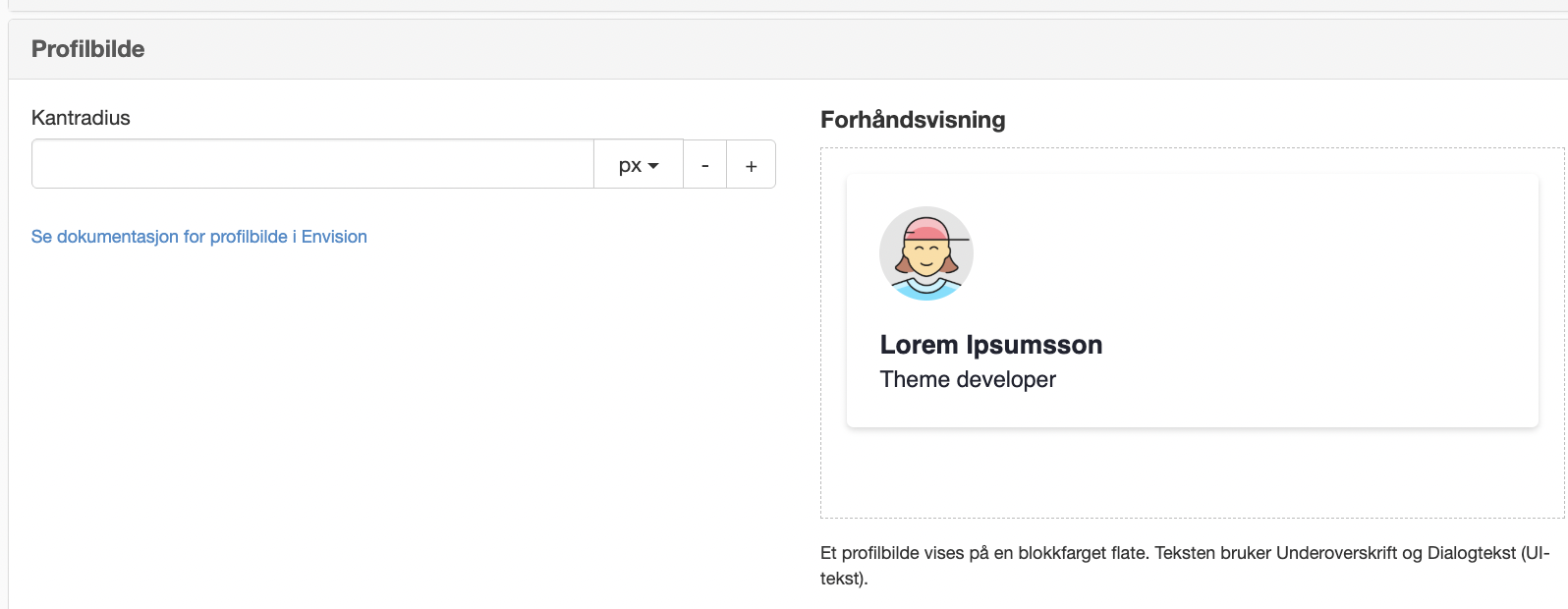The width and height of the screenshot is (1568, 609).
Task: Select the Lorem Ipsumsson name heading
Action: click(x=991, y=345)
